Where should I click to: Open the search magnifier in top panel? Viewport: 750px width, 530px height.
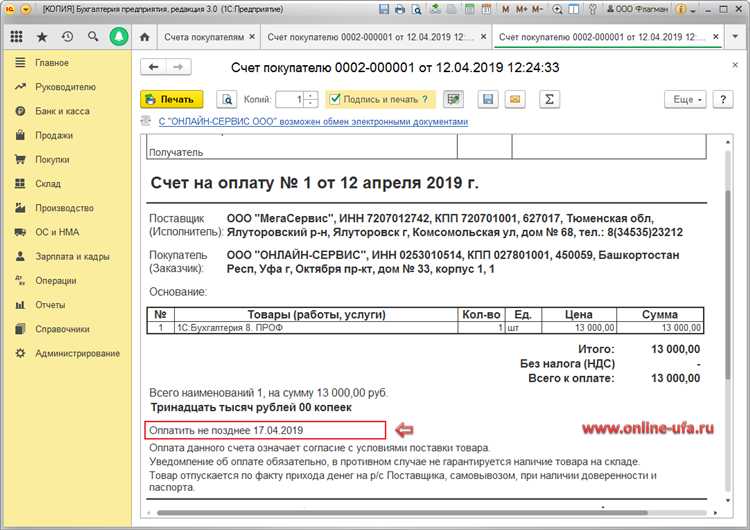click(93, 36)
